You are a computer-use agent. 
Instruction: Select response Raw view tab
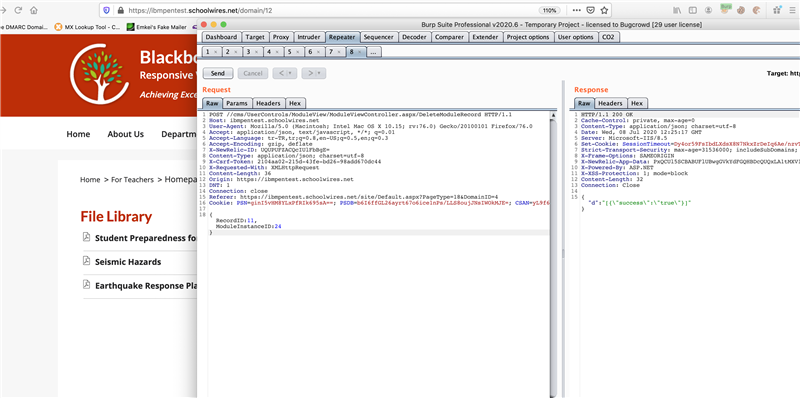point(585,103)
